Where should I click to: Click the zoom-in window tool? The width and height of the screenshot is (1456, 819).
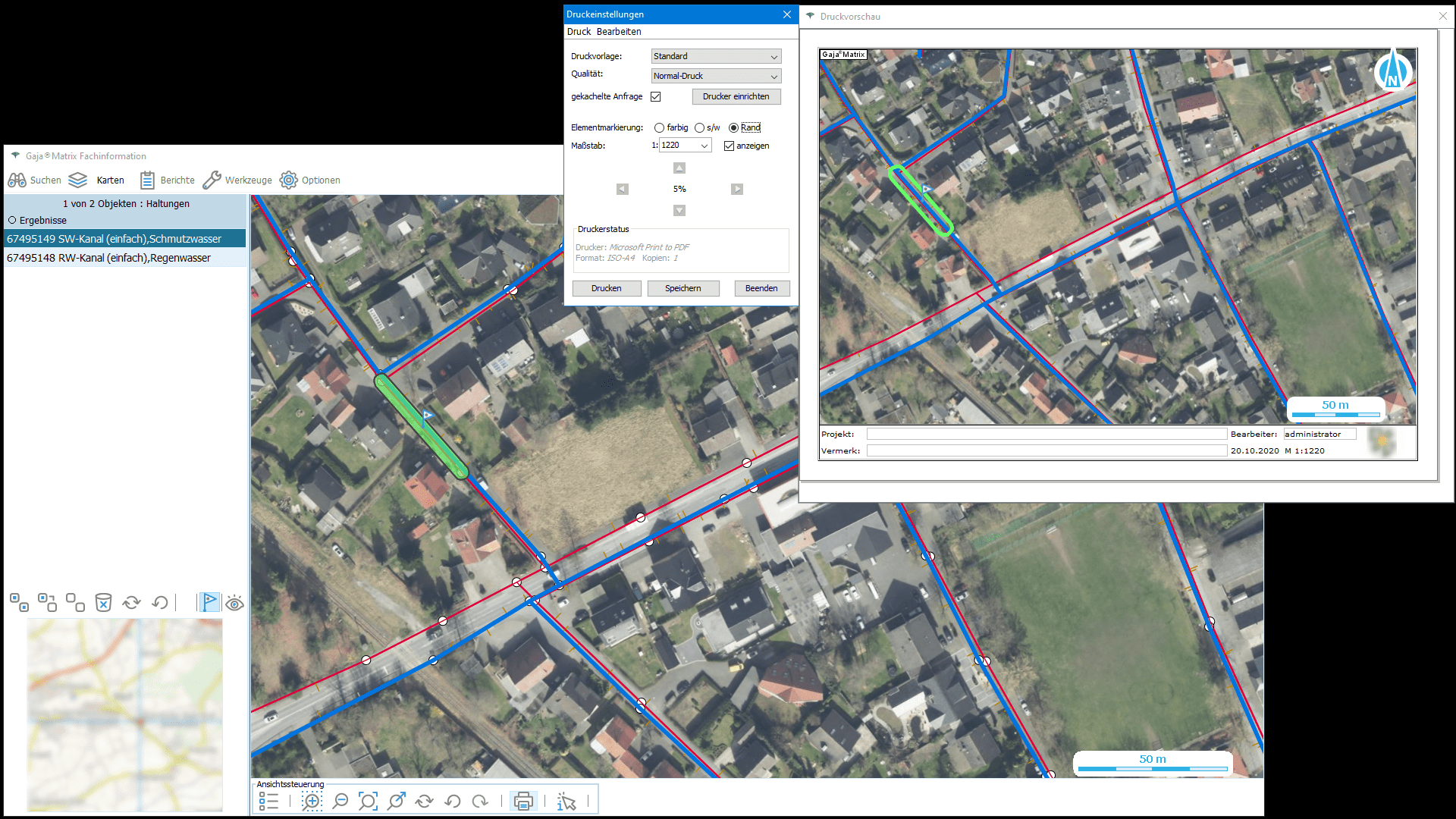(x=312, y=802)
